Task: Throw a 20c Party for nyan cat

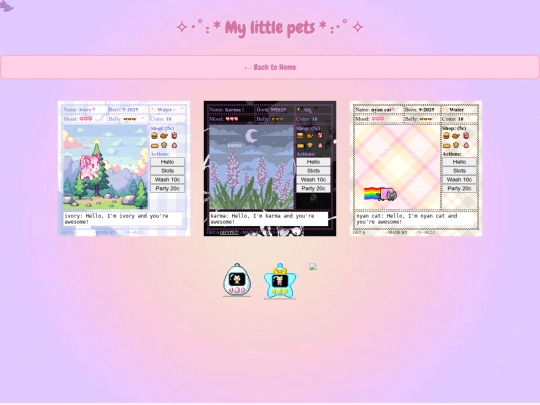Action: (x=459, y=188)
